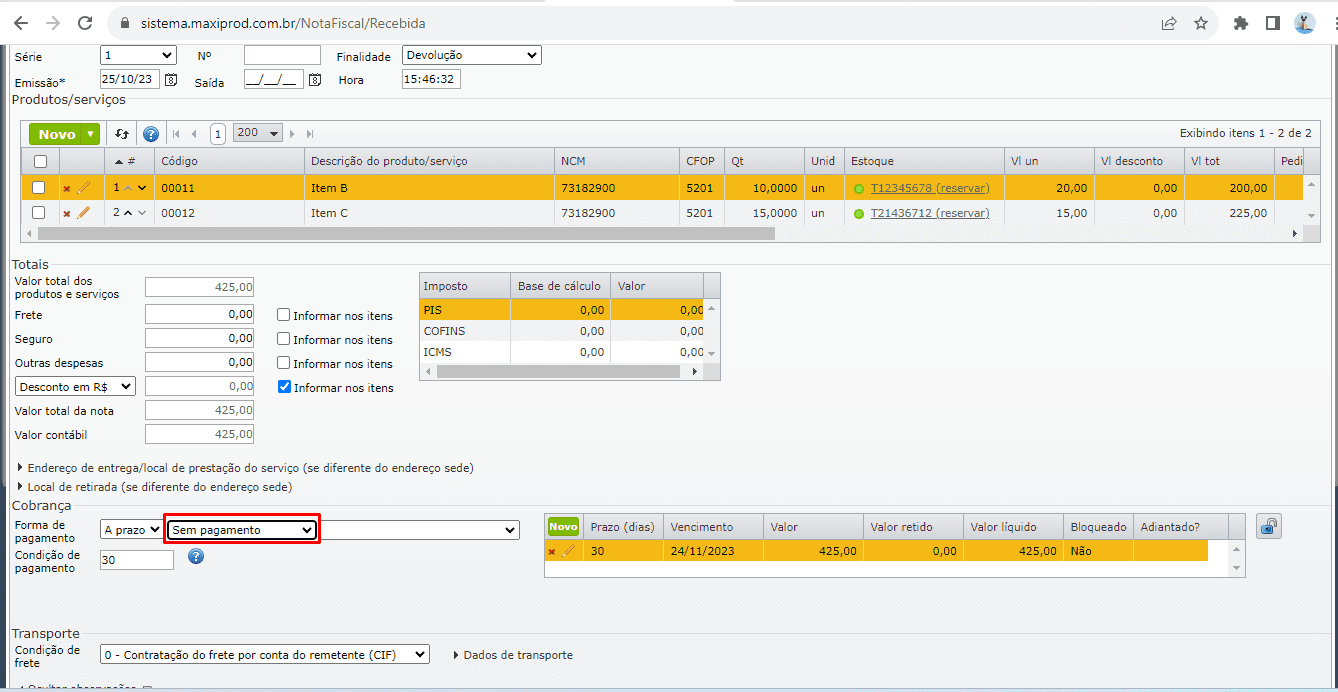Tick the checkbox for the Item B row

click(39, 187)
